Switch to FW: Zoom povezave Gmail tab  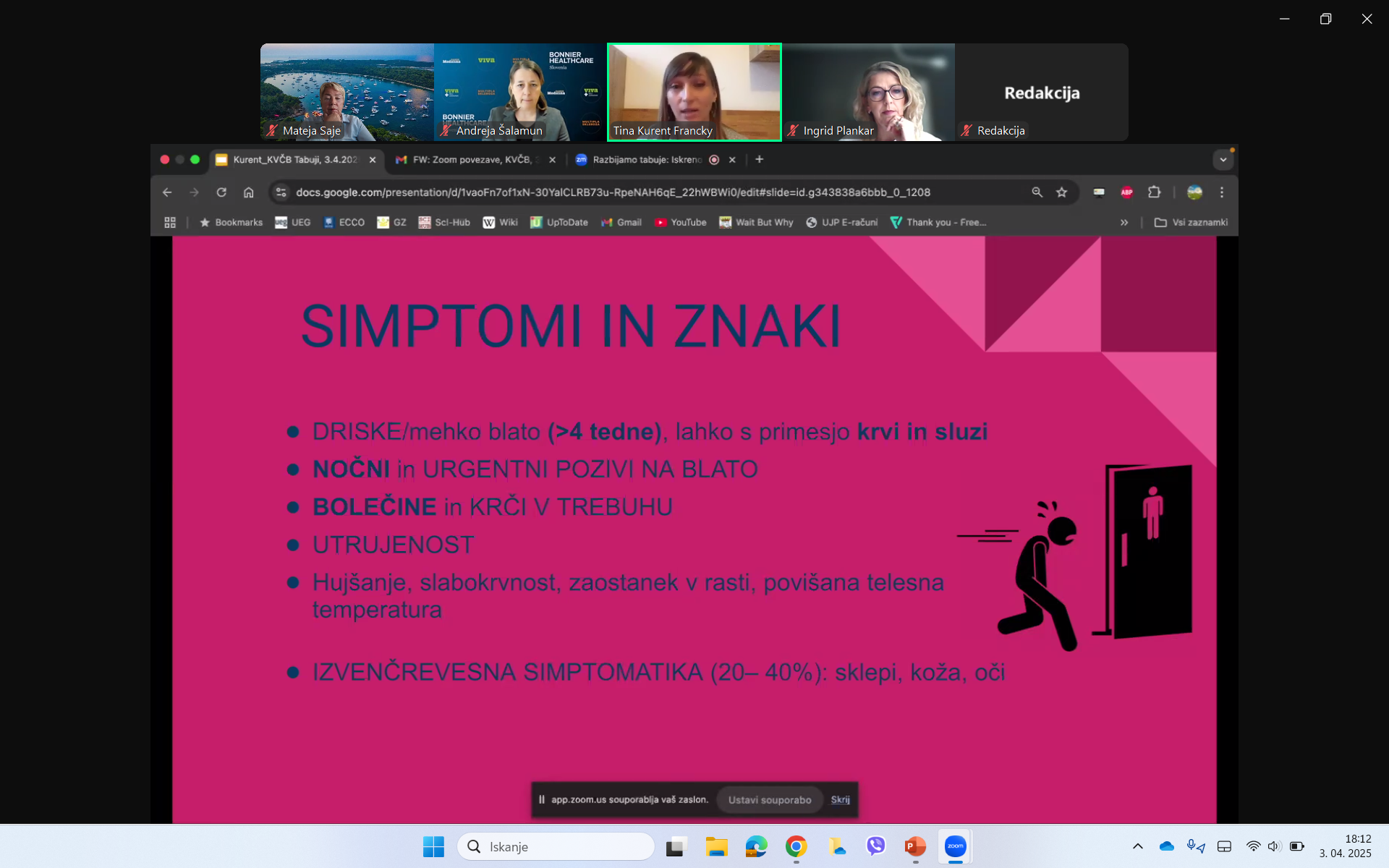point(472,160)
